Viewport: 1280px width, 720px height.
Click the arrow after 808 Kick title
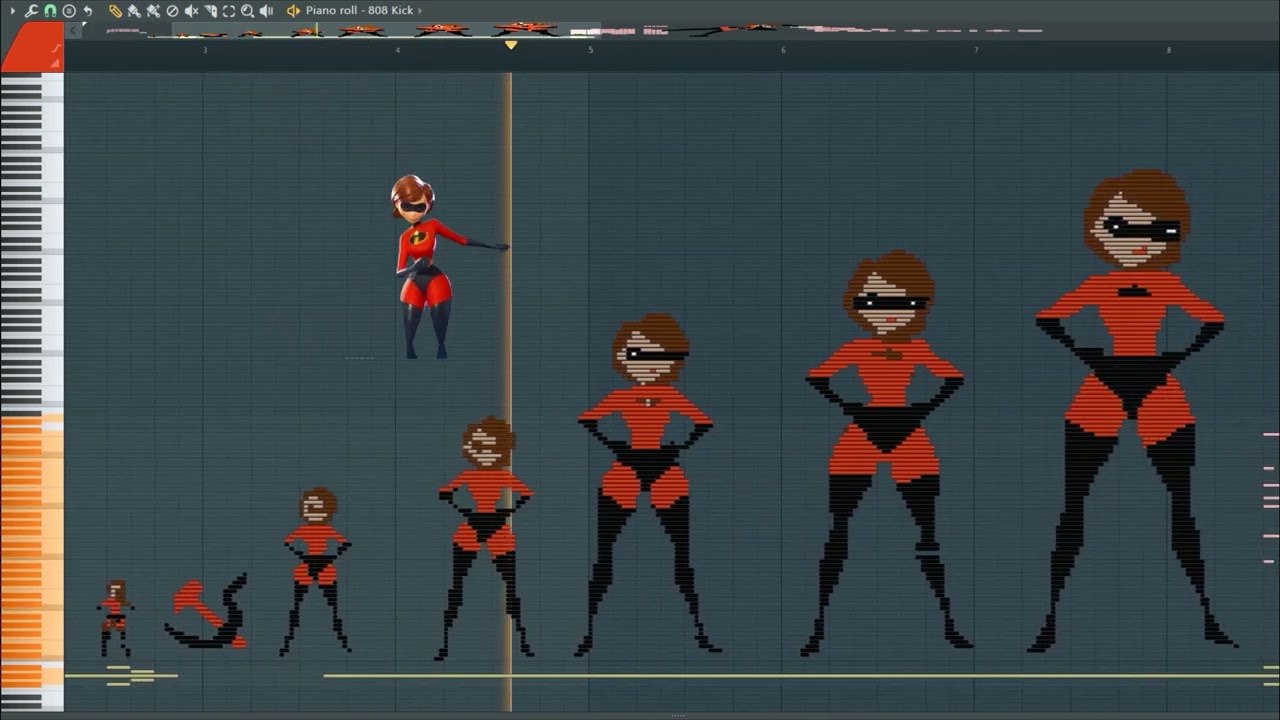point(420,10)
